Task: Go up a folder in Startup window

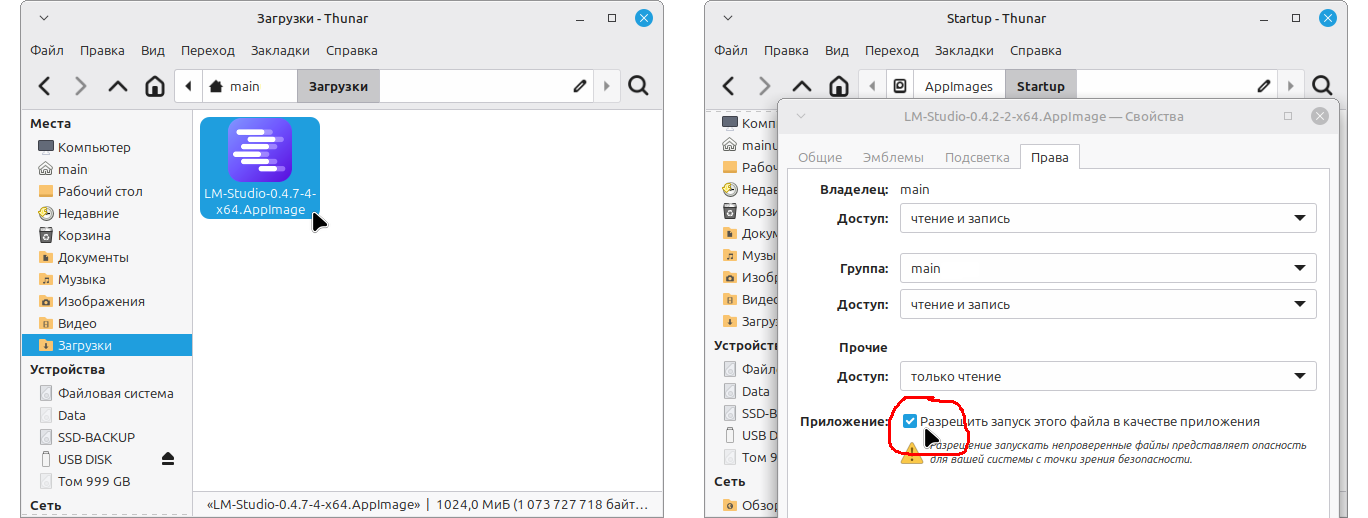Action: click(x=802, y=86)
